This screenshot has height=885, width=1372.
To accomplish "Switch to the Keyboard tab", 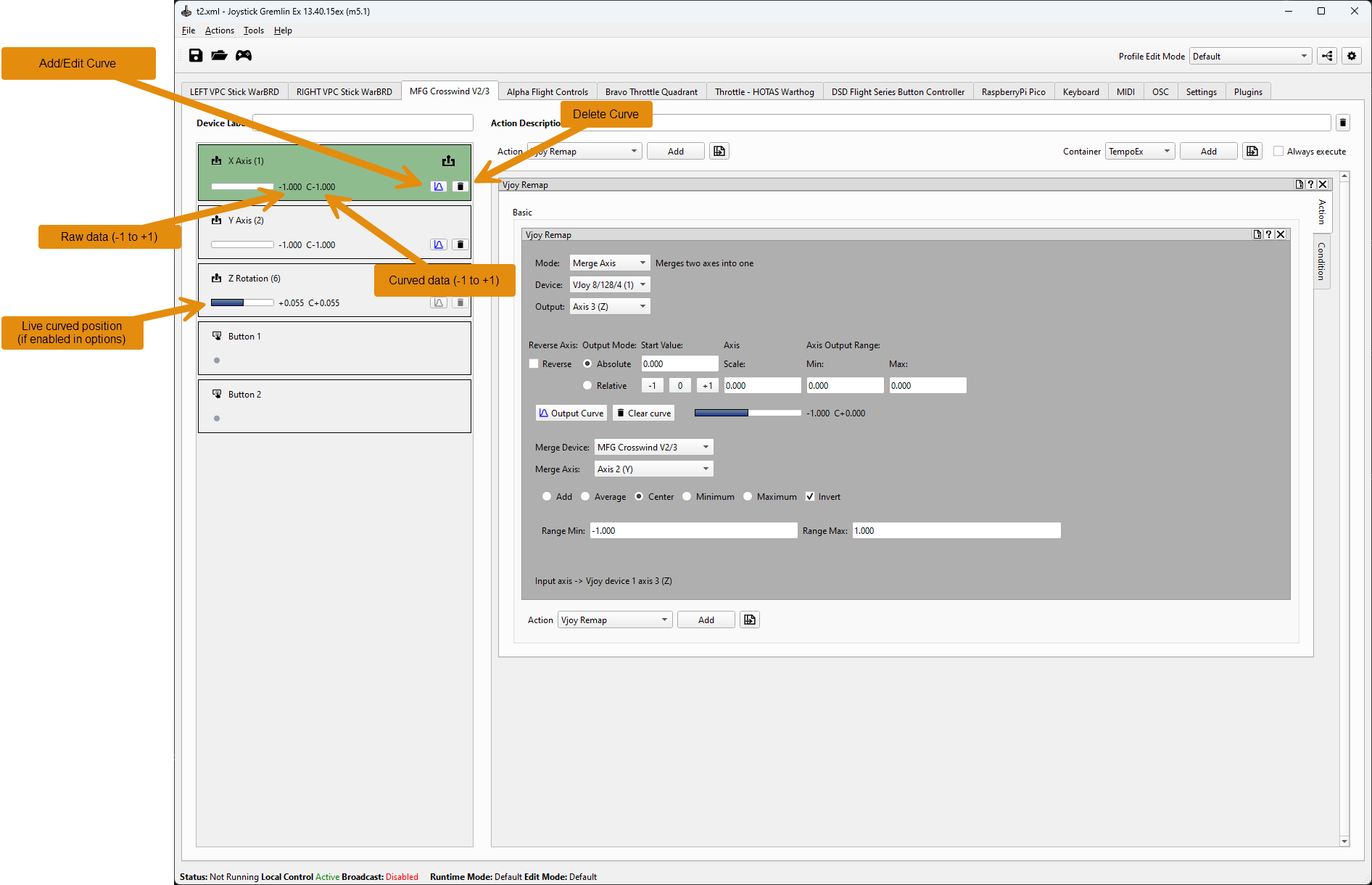I will pyautogui.click(x=1080, y=91).
